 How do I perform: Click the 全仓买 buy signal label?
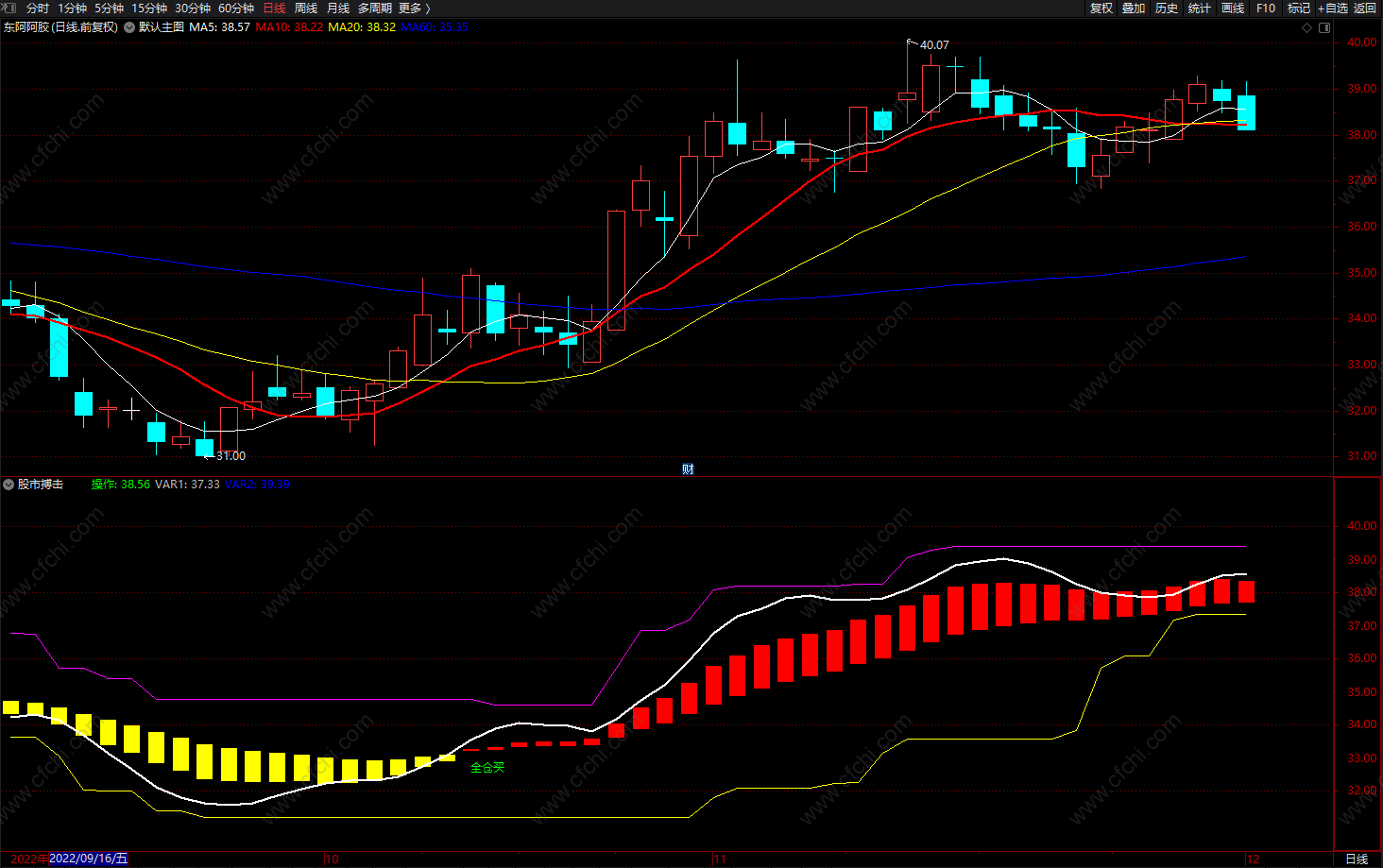(487, 768)
